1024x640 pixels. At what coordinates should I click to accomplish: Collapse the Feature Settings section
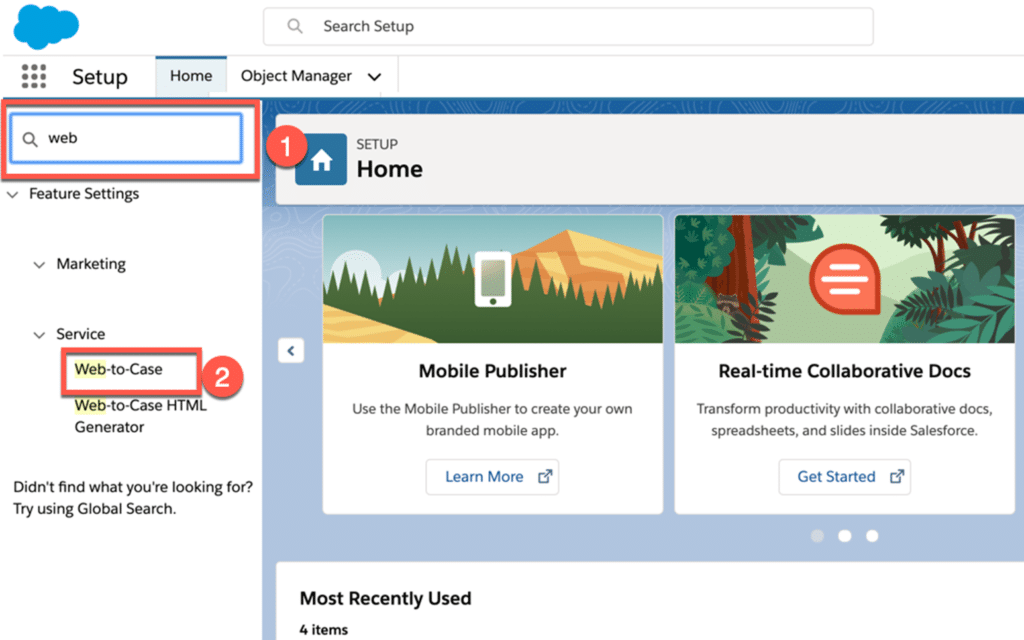pos(13,194)
